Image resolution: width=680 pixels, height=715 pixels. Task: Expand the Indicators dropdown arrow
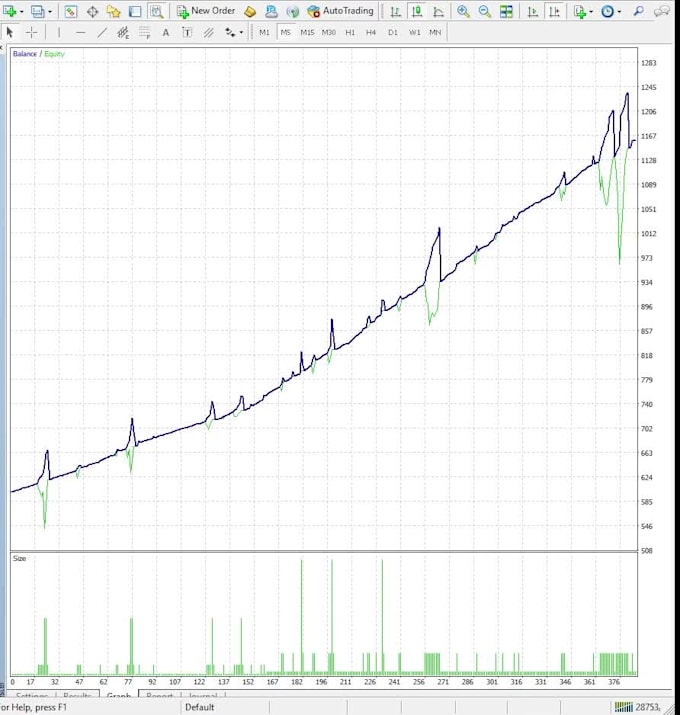(592, 11)
